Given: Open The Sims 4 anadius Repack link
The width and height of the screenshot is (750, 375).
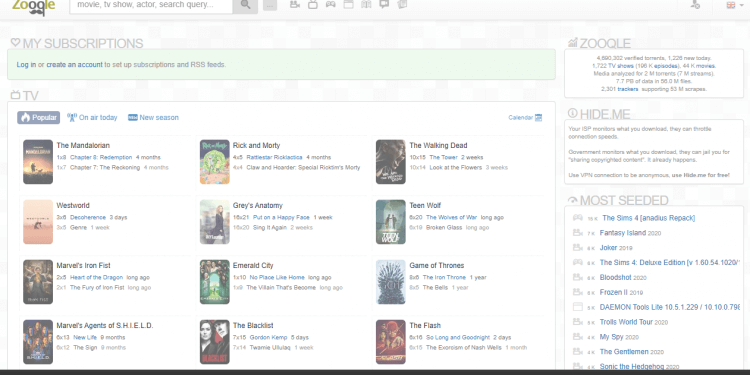Looking at the screenshot, I should pyautogui.click(x=649, y=218).
